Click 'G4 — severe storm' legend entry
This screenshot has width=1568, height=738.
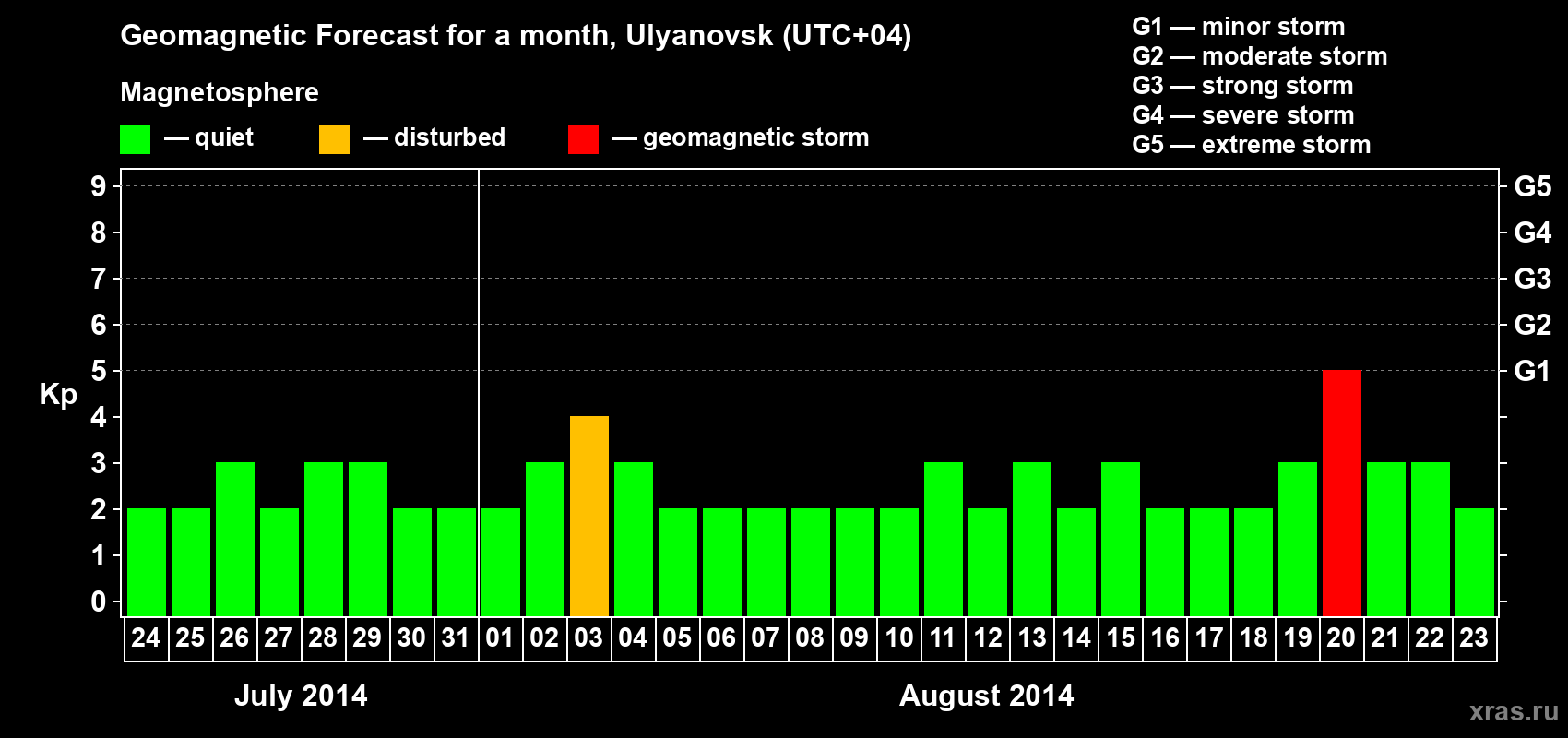(x=1243, y=115)
